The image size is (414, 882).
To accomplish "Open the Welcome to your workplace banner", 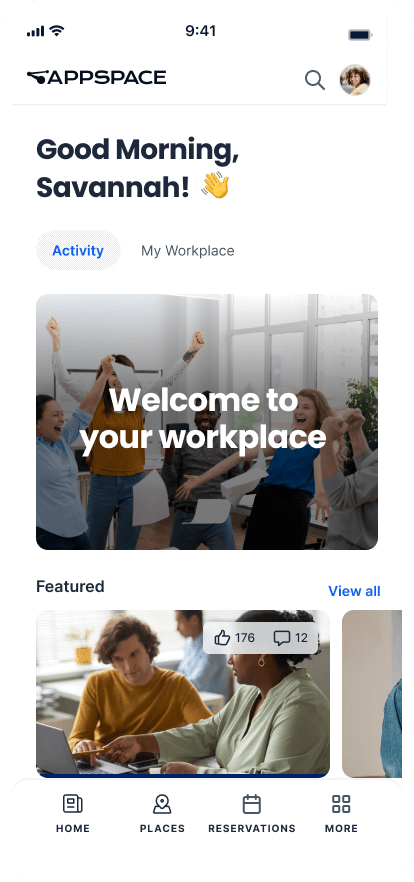I will point(207,422).
